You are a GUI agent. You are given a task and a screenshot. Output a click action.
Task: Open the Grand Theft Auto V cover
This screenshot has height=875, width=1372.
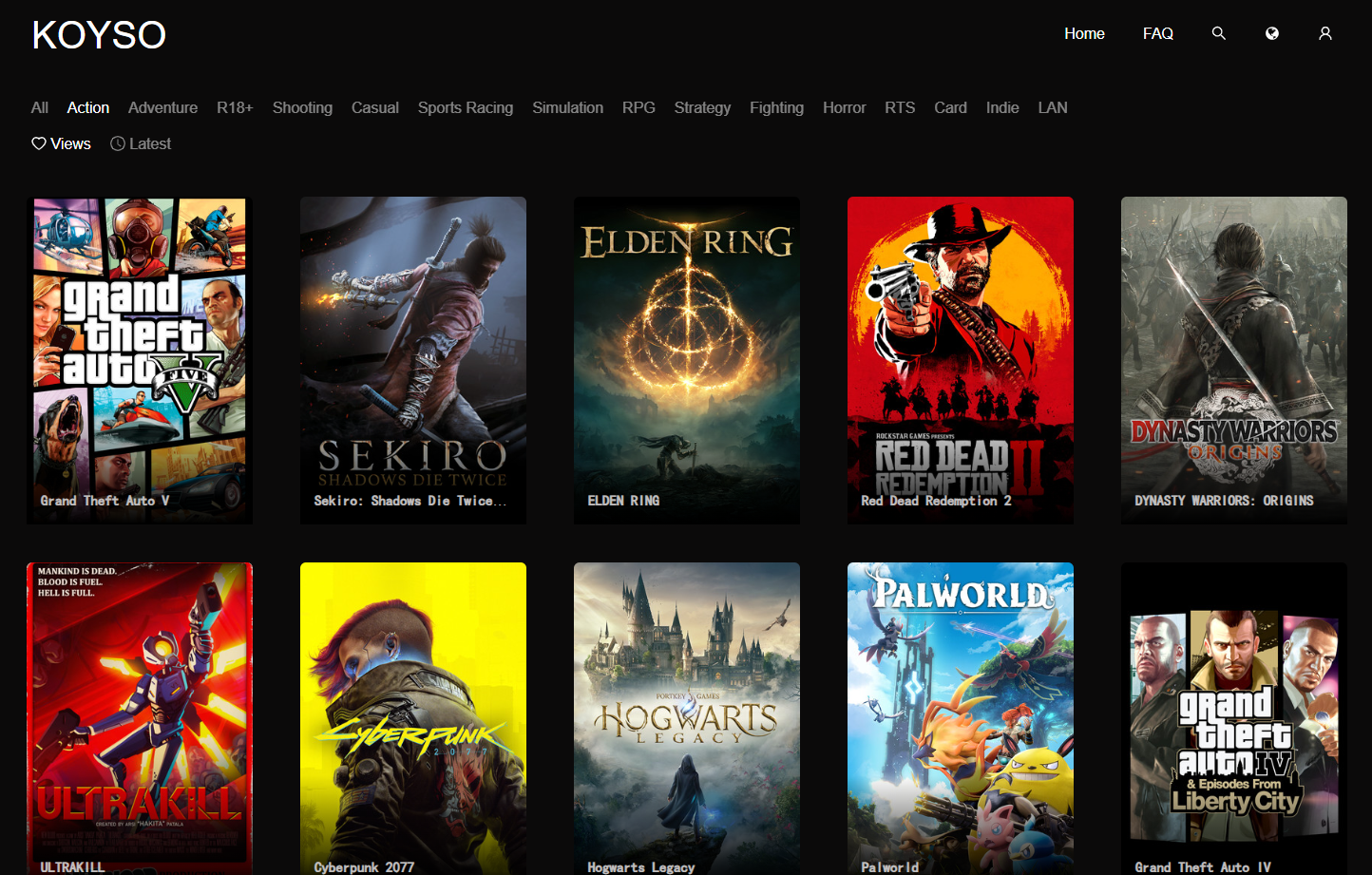point(140,359)
